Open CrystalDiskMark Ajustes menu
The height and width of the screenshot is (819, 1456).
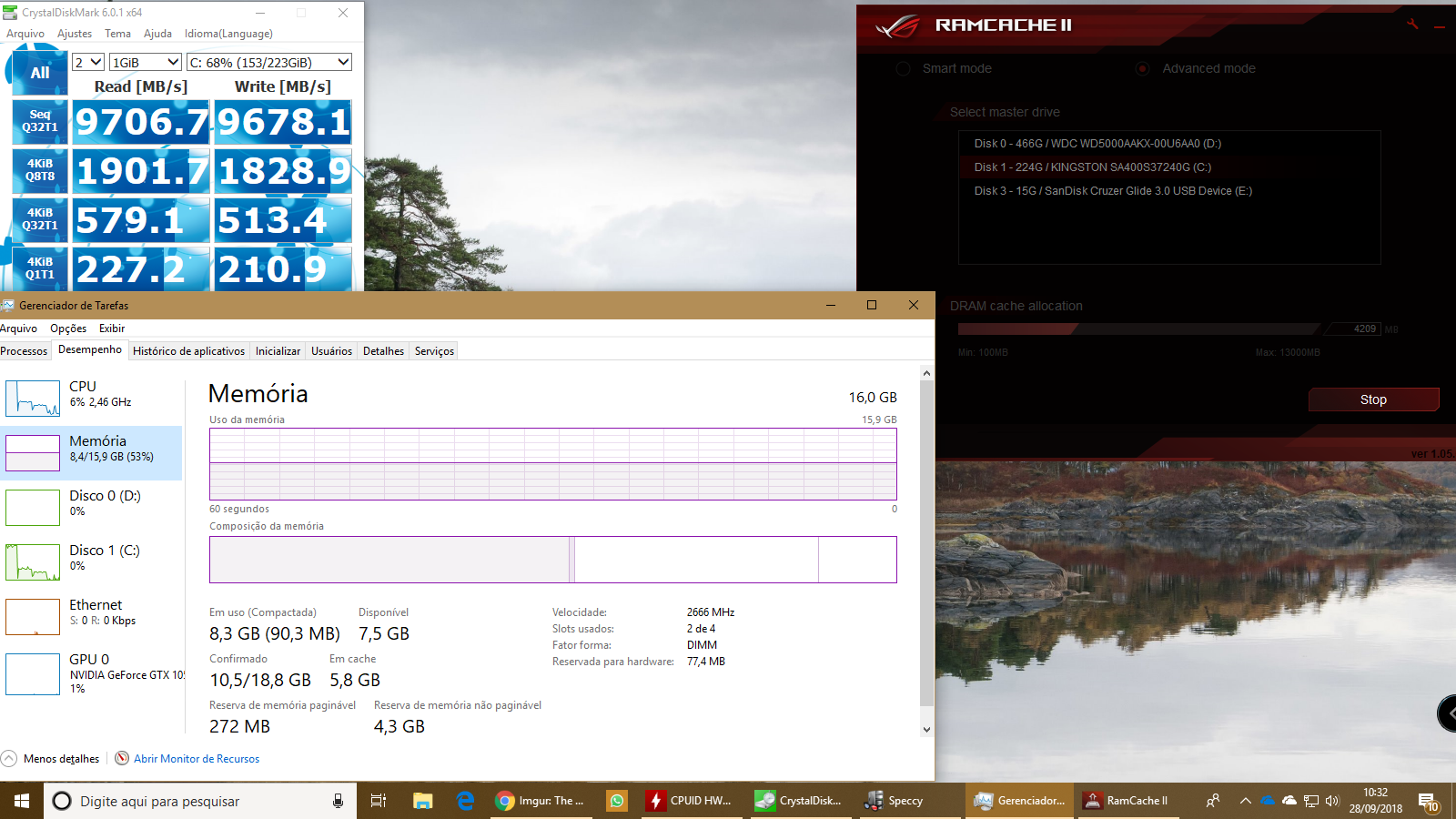click(75, 34)
